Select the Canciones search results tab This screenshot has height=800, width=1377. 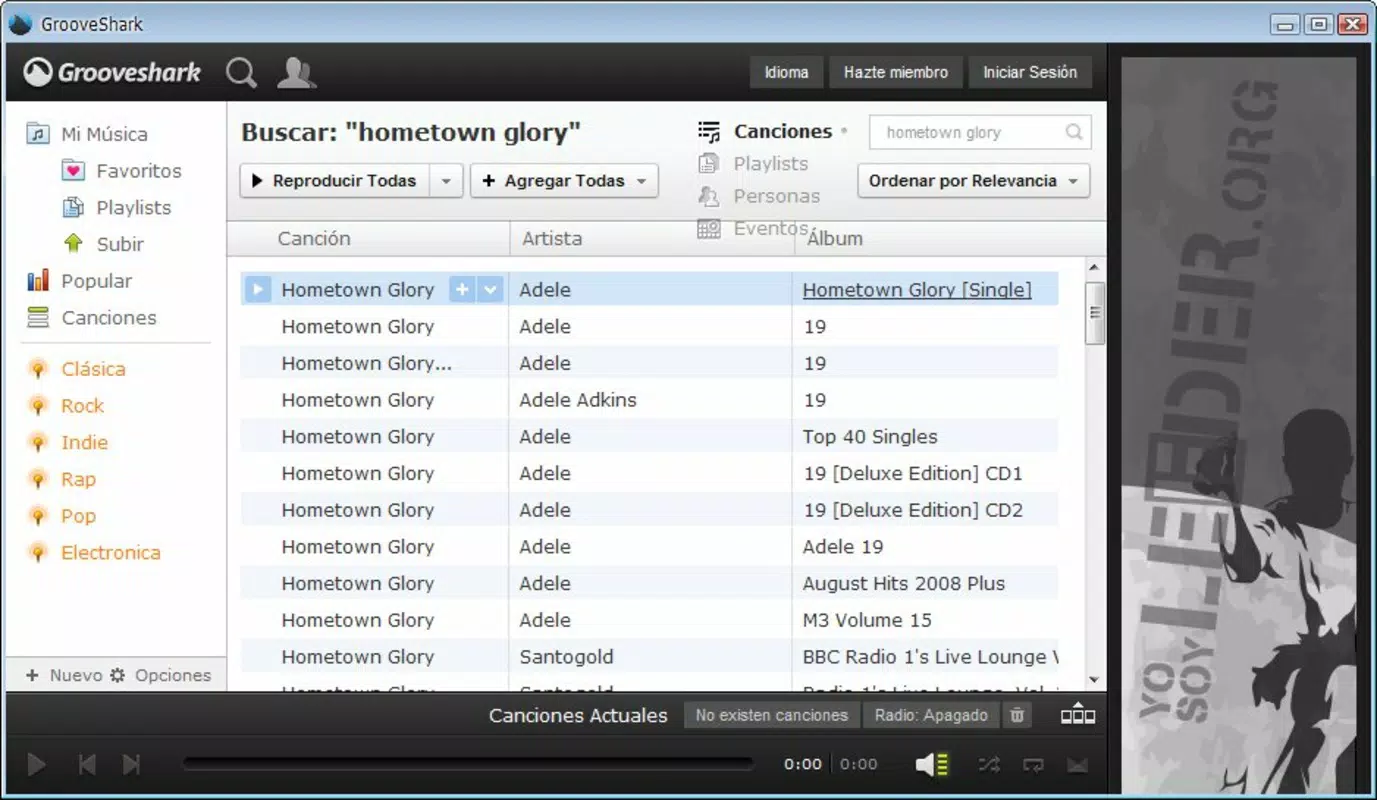tap(765, 131)
